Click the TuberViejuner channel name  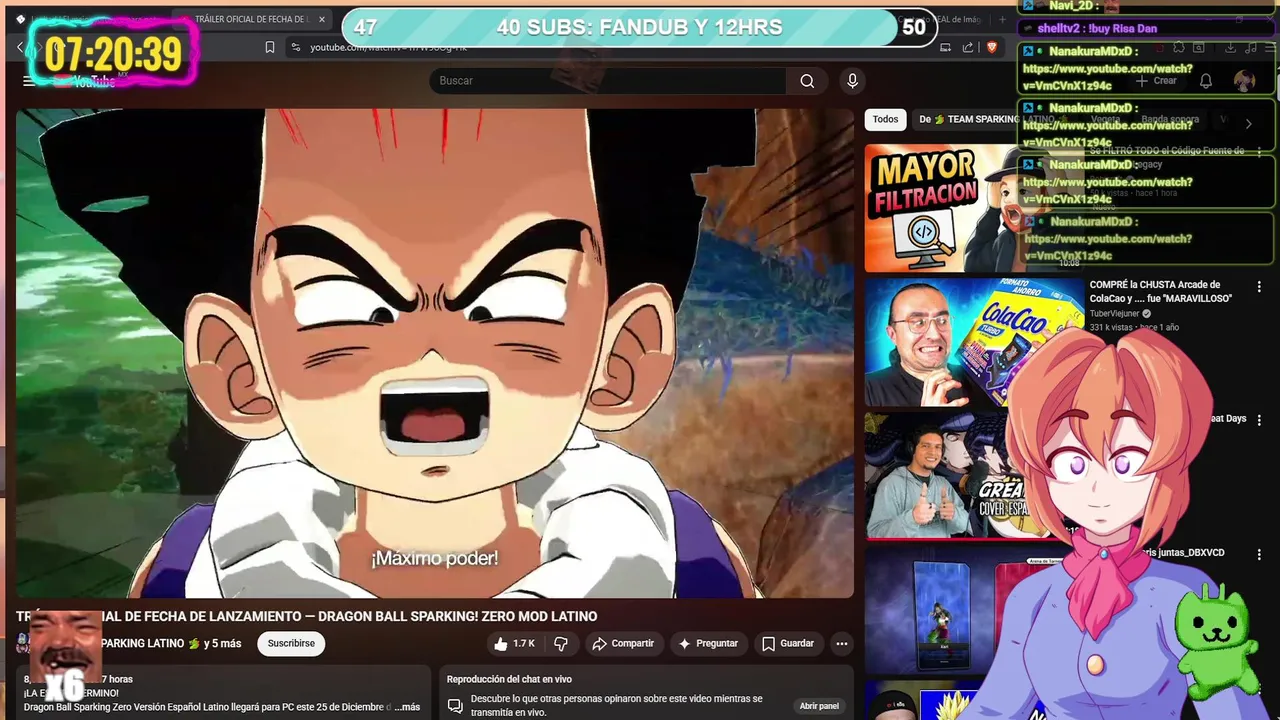[x=1115, y=314]
